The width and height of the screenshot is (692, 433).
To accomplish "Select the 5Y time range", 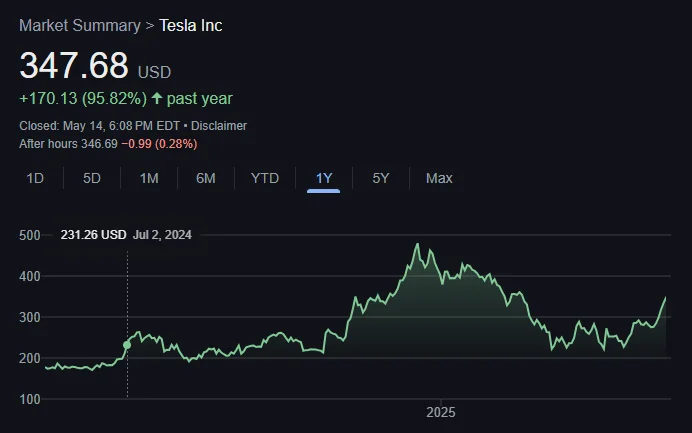I will (x=381, y=178).
